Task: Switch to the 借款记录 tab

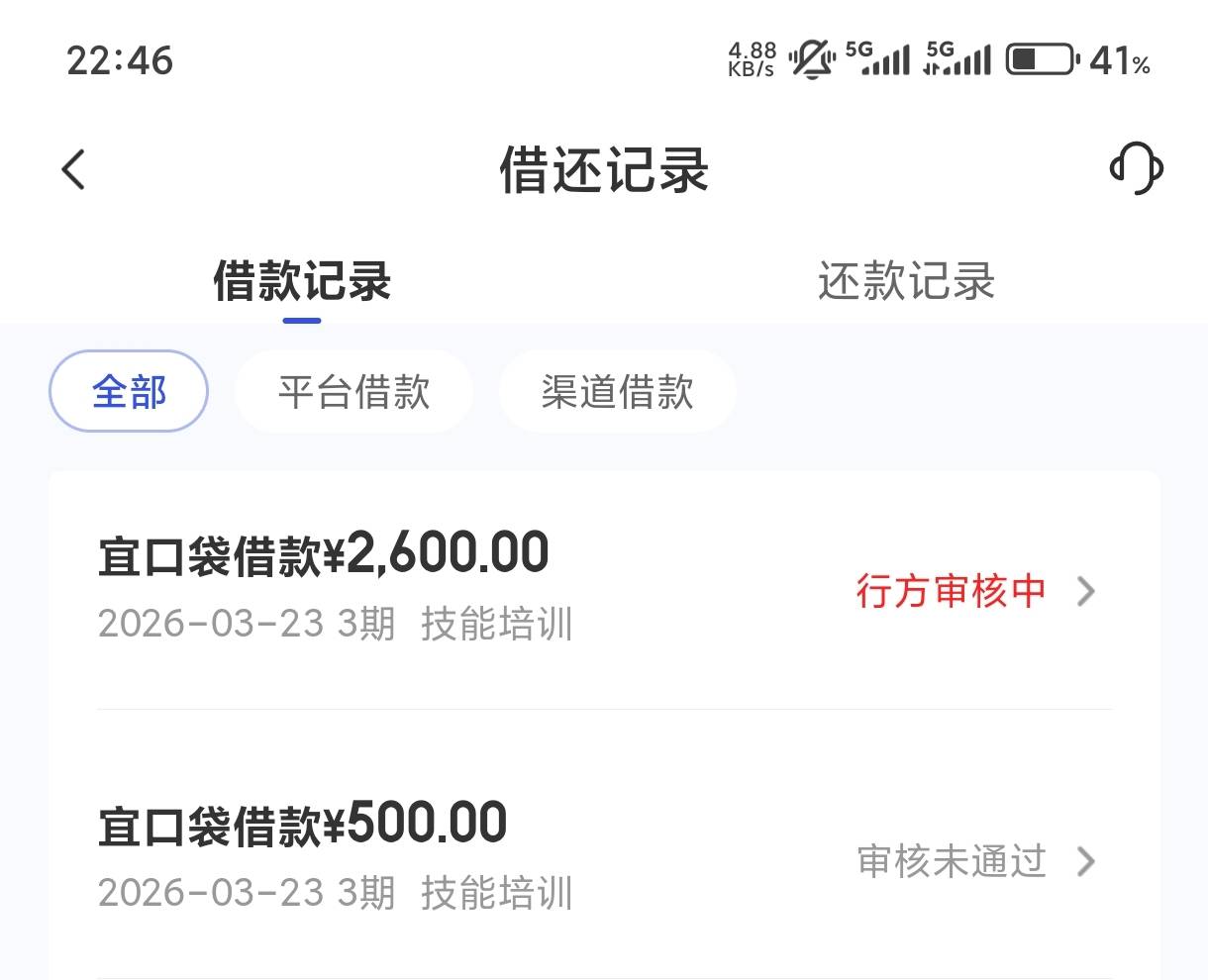Action: 302,281
